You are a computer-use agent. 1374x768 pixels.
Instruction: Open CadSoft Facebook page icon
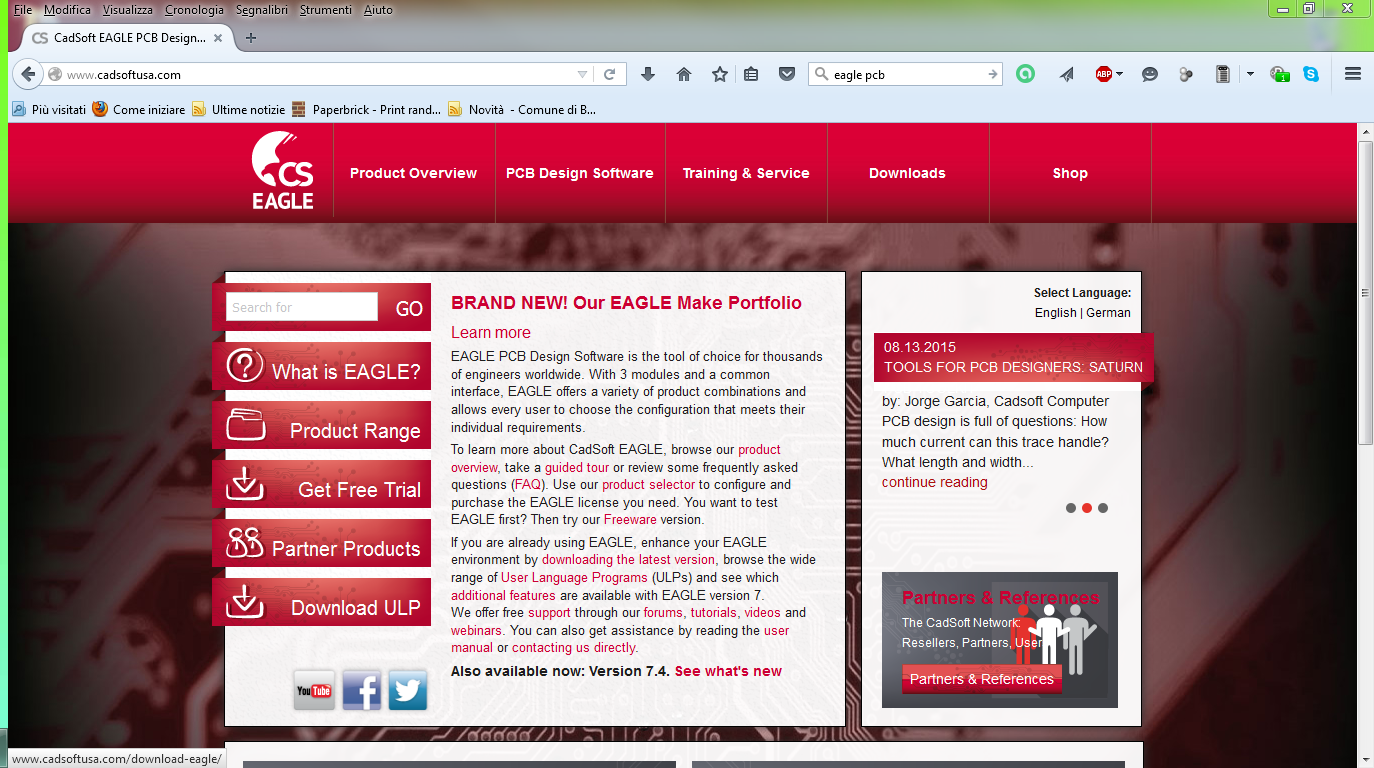tap(361, 690)
